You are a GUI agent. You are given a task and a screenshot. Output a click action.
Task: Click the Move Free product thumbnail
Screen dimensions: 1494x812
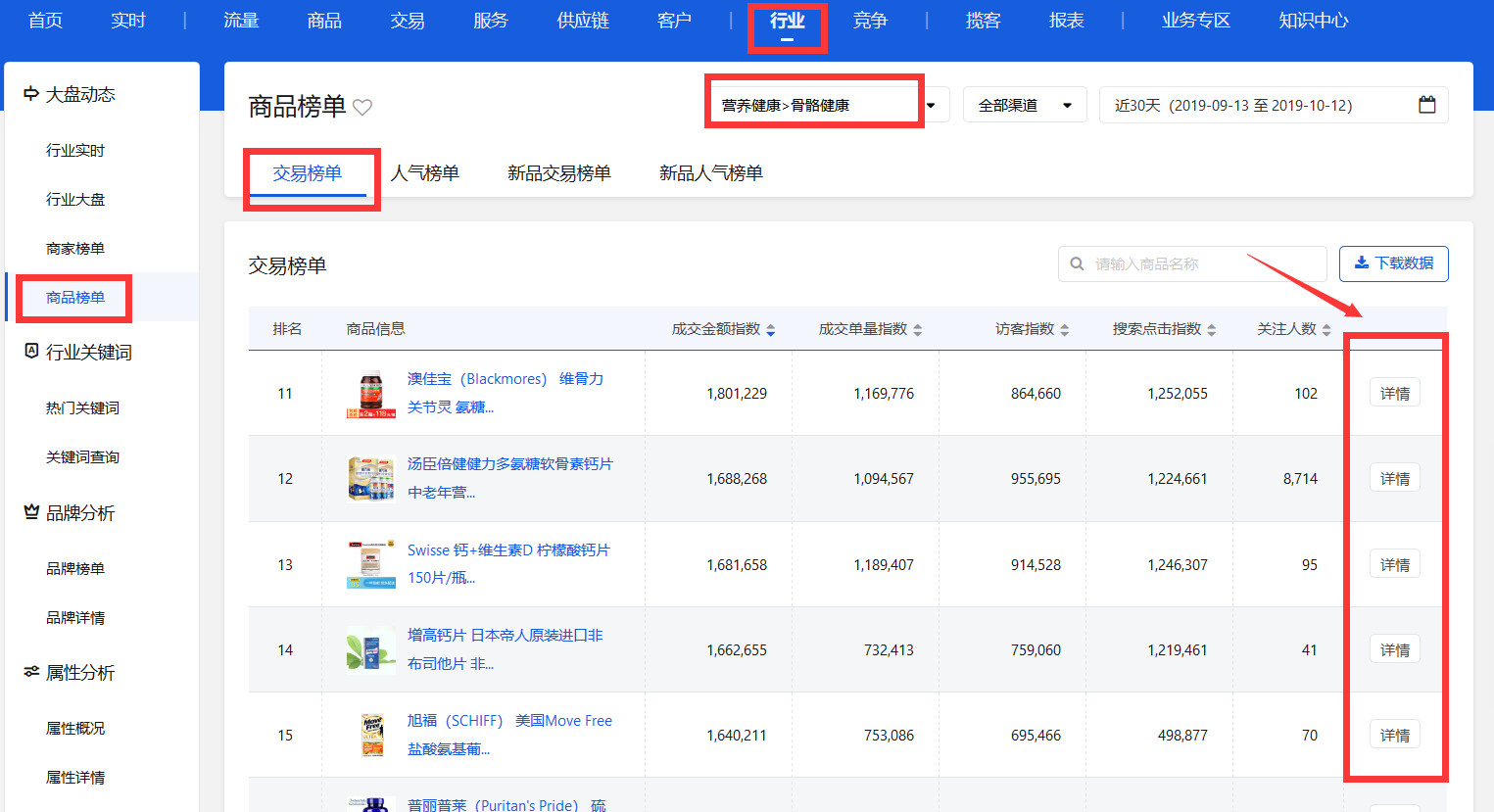coord(371,735)
